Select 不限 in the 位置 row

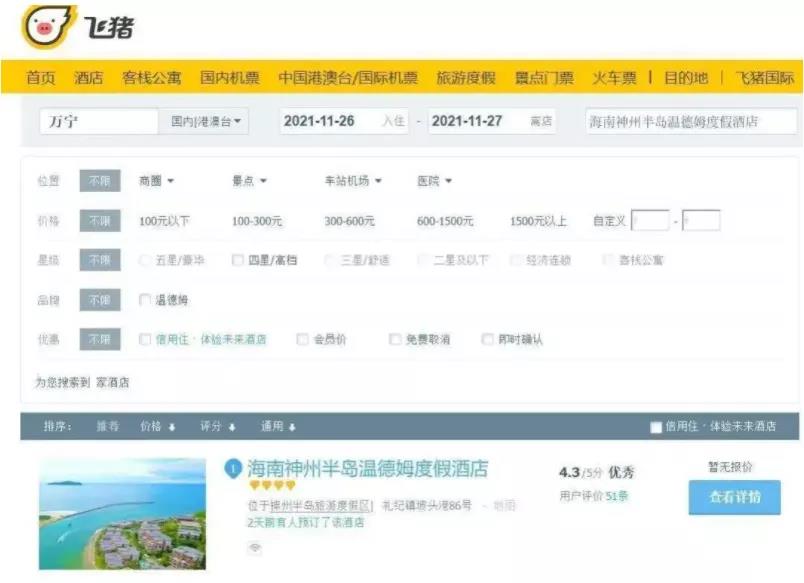(x=100, y=180)
